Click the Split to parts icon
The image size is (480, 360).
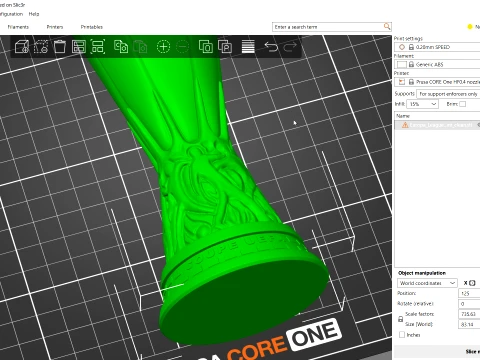pyautogui.click(x=225, y=47)
